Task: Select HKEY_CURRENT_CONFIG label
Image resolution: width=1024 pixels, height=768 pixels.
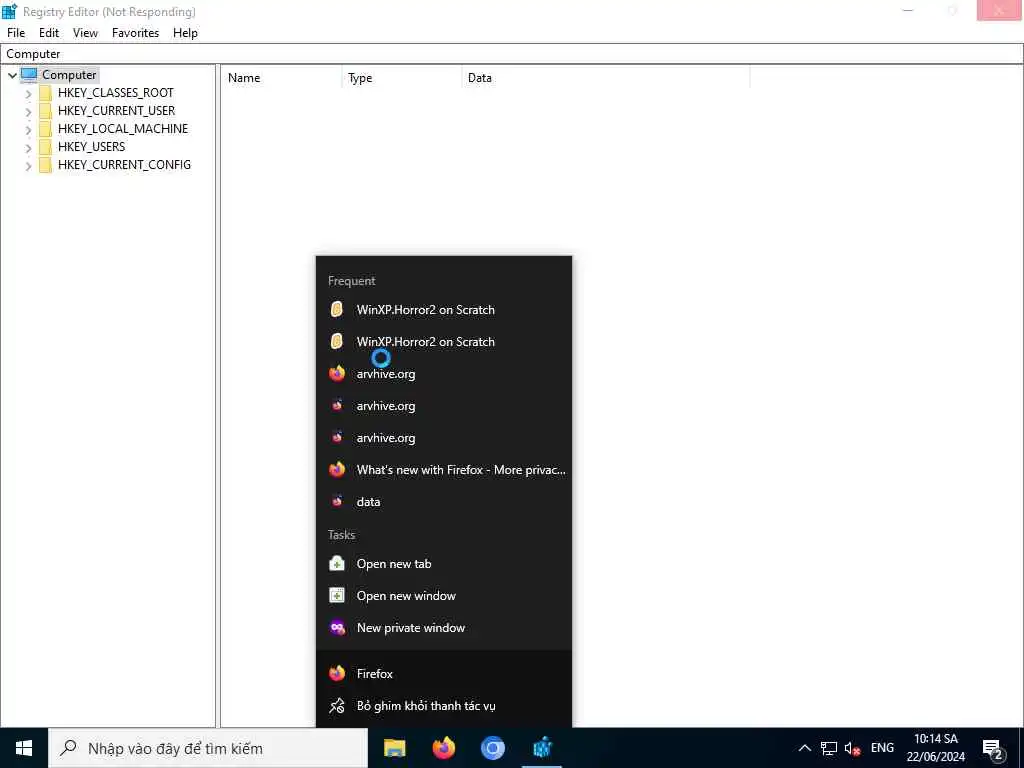Action: pyautogui.click(x=124, y=165)
